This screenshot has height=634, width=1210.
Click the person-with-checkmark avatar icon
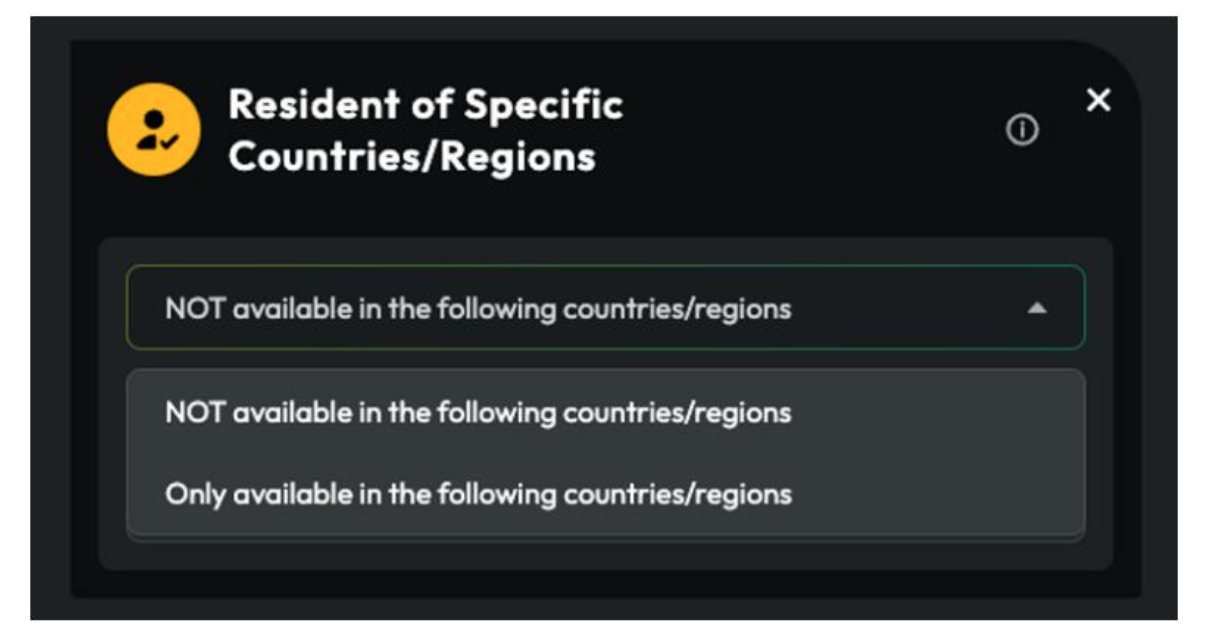(154, 130)
